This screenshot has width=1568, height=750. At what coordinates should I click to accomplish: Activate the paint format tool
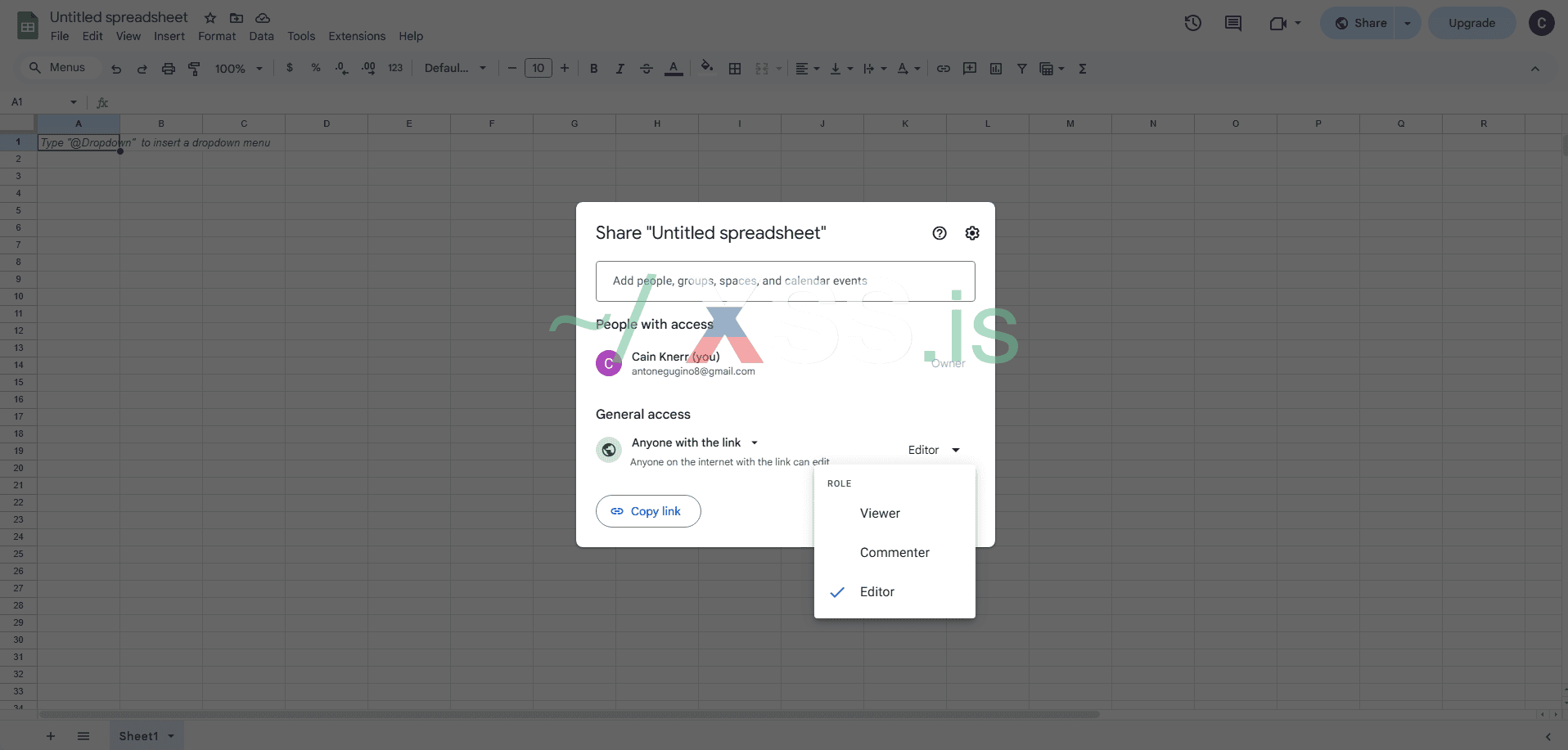pyautogui.click(x=194, y=69)
